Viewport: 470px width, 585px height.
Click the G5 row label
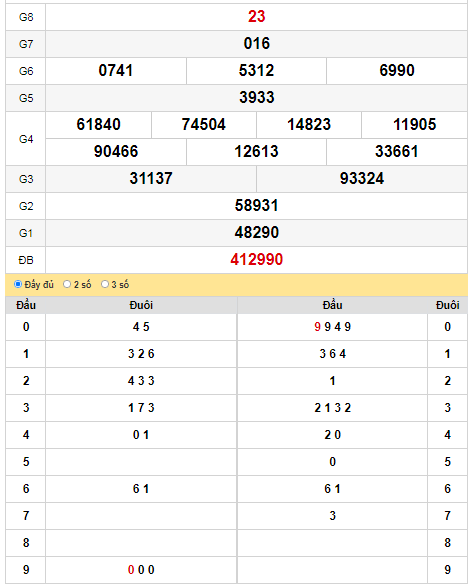pos(26,98)
